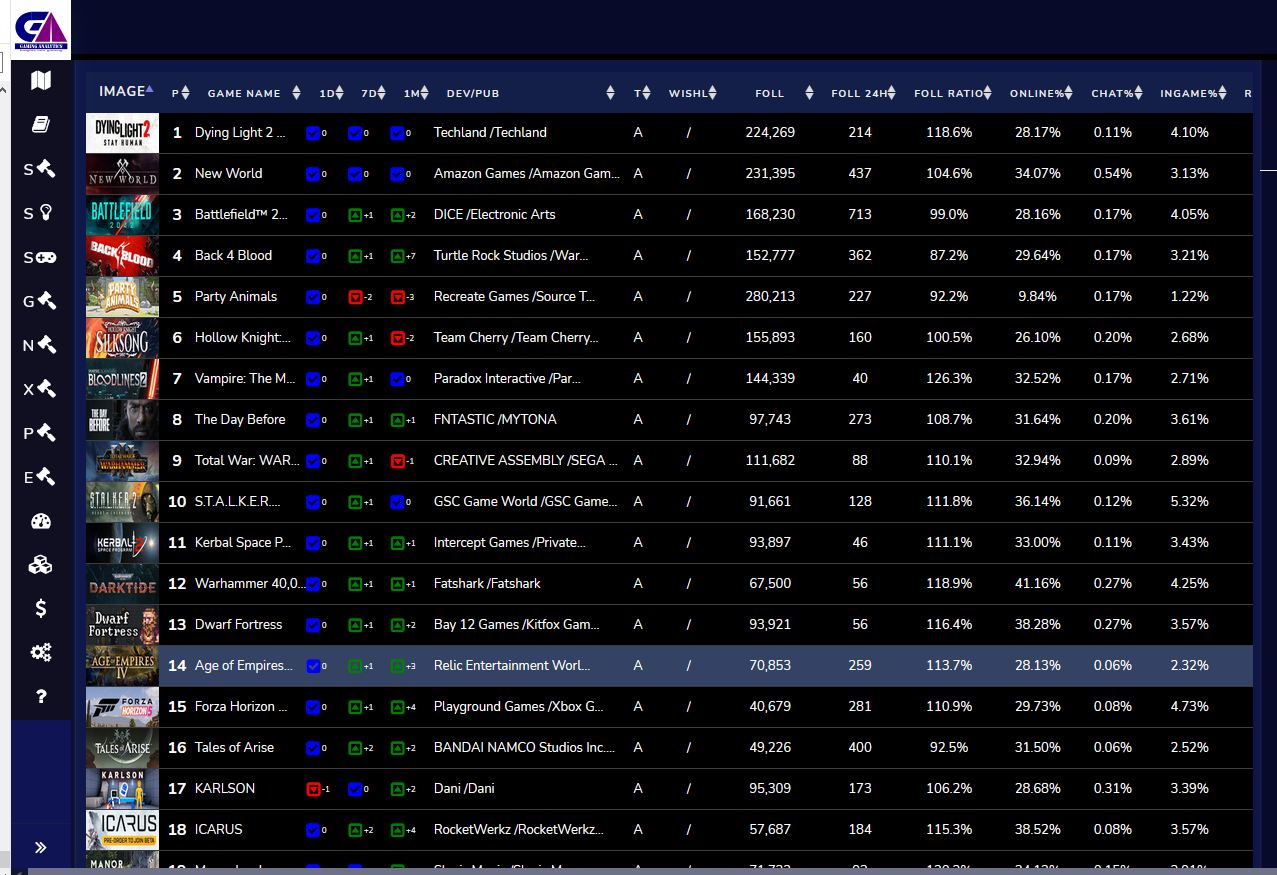1277x875 pixels.
Task: Open Kerbal Space Program thumbnail
Action: pyautogui.click(x=122, y=543)
